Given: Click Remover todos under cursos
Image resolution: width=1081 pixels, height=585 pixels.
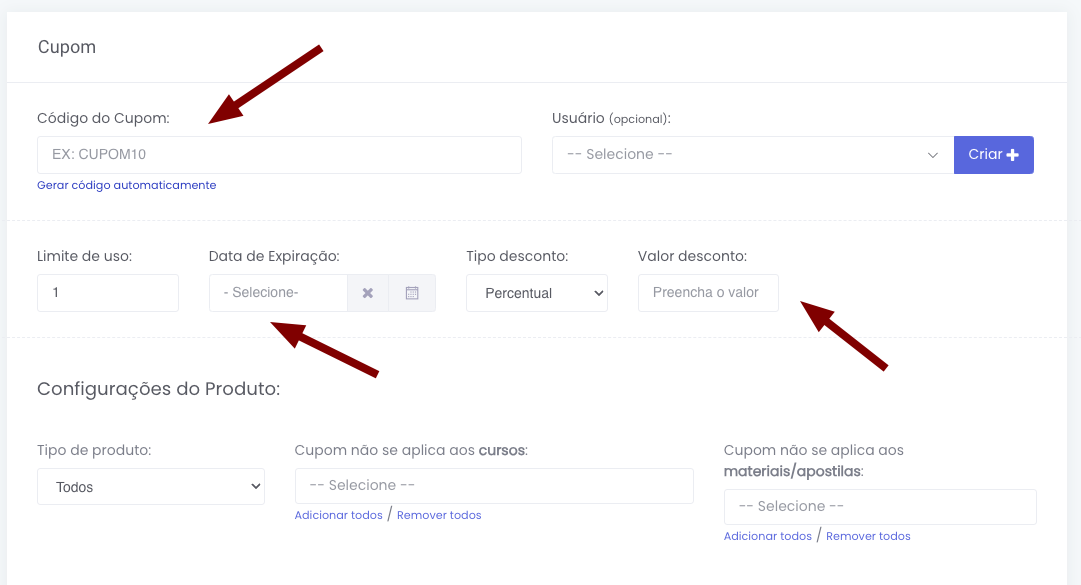Looking at the screenshot, I should [x=439, y=515].
